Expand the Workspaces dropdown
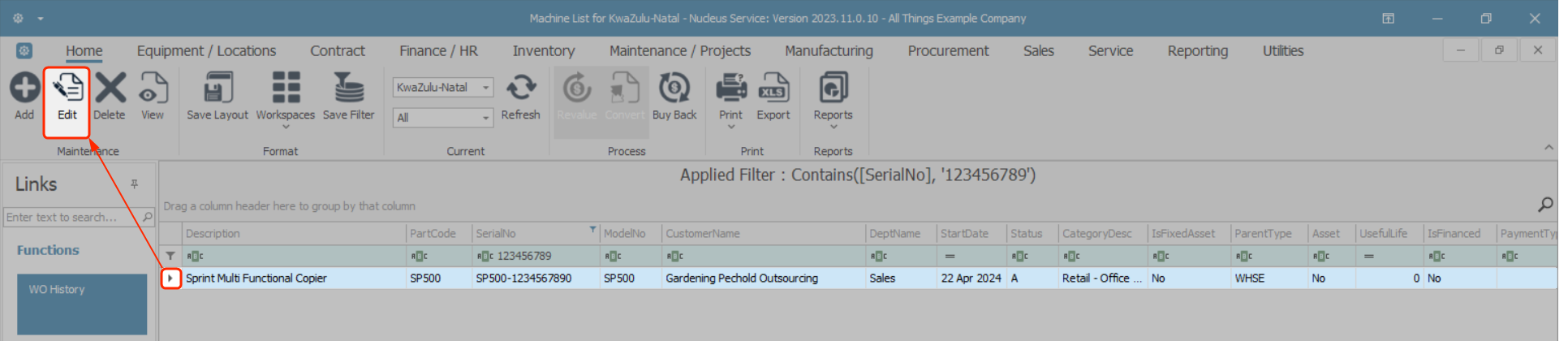 [286, 127]
